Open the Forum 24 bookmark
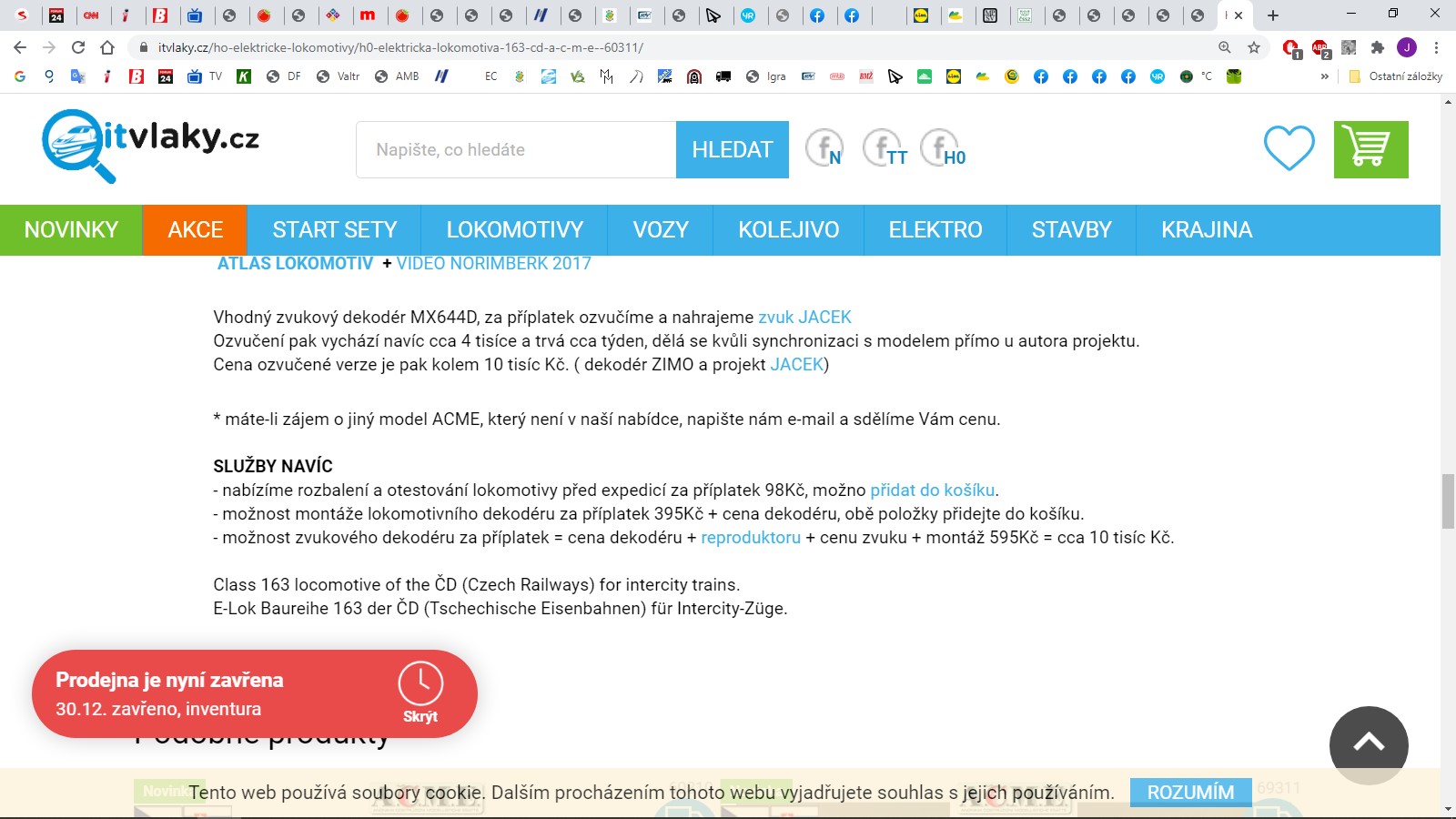This screenshot has width=1456, height=819. click(166, 76)
